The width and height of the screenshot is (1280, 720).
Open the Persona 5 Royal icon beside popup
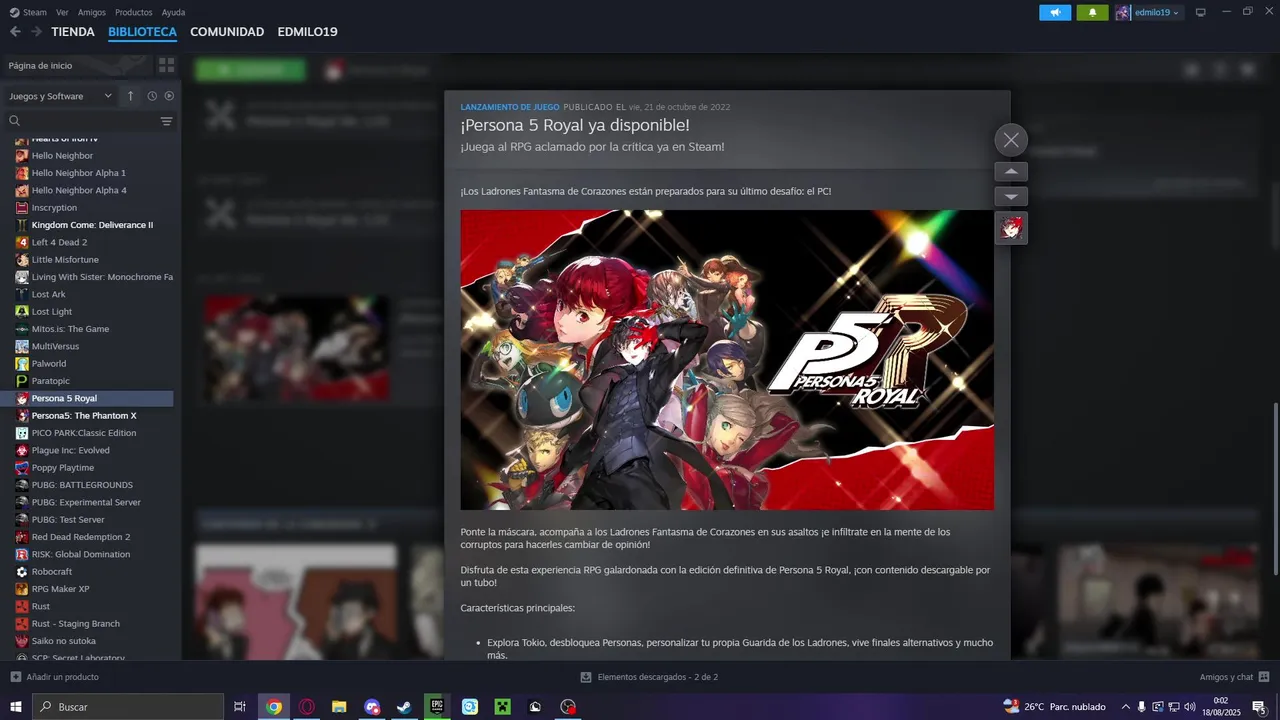[x=1011, y=228]
